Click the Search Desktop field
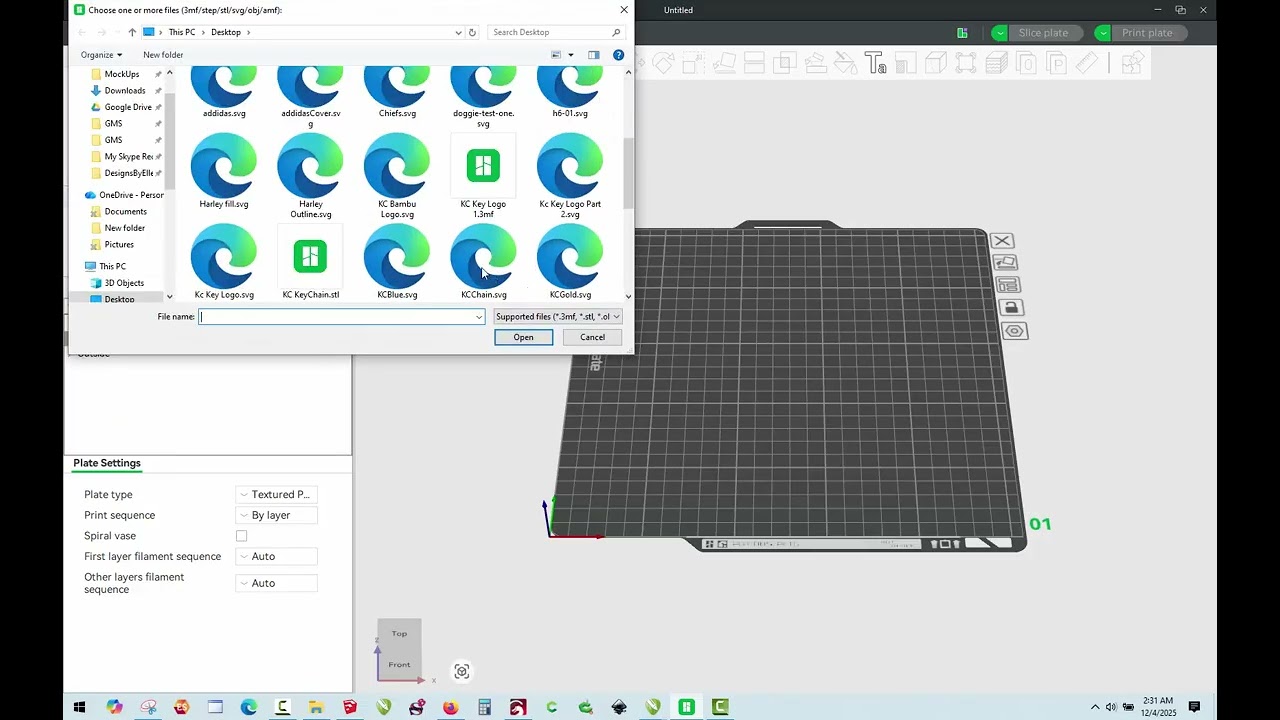Screen dimensions: 1280x720 click(x=556, y=32)
